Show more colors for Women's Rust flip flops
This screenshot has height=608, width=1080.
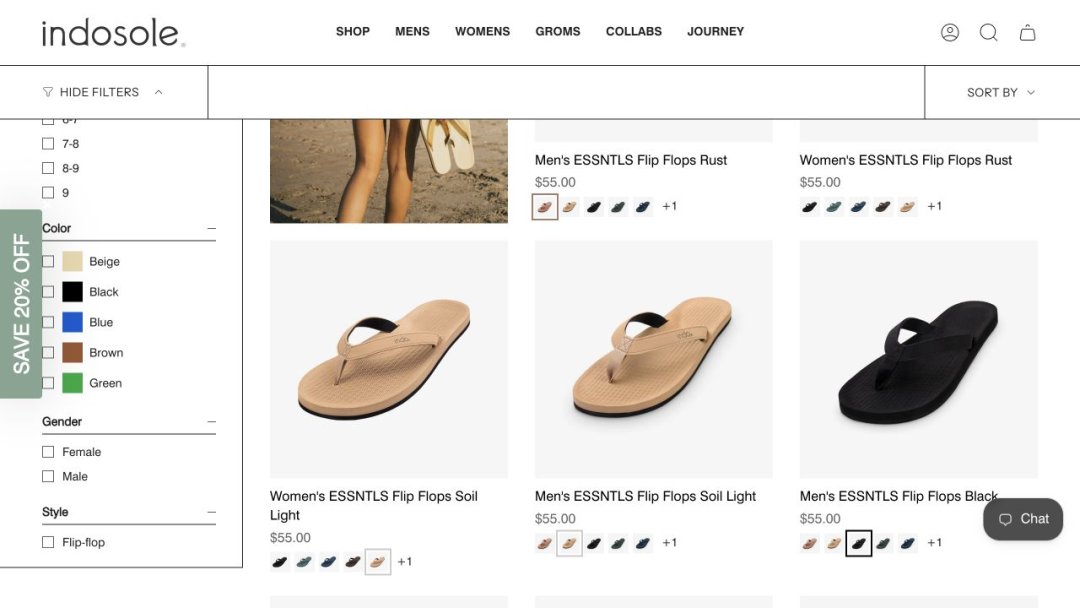pyautogui.click(x=934, y=207)
